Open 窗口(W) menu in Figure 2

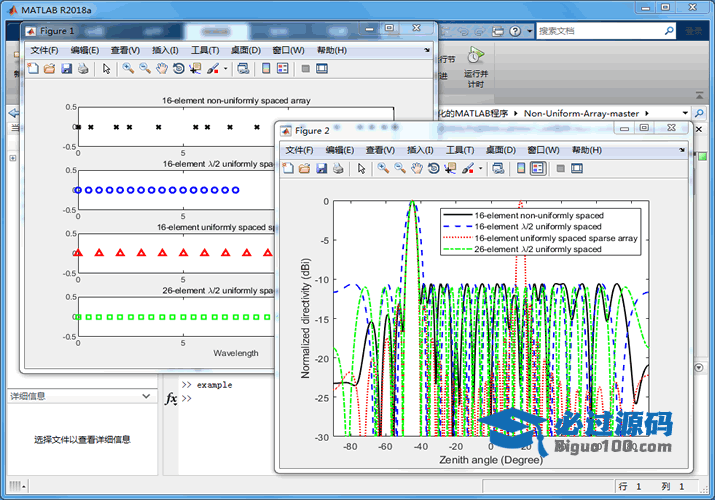click(x=543, y=150)
